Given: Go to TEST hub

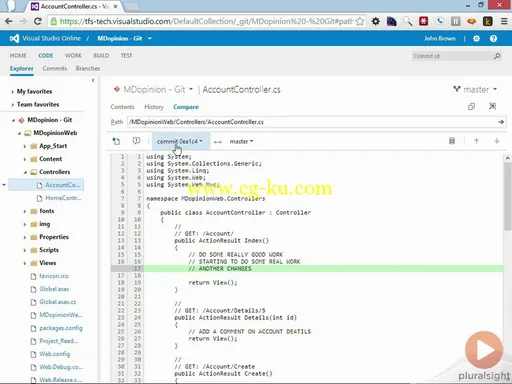Looking at the screenshot, I should coord(126,55).
